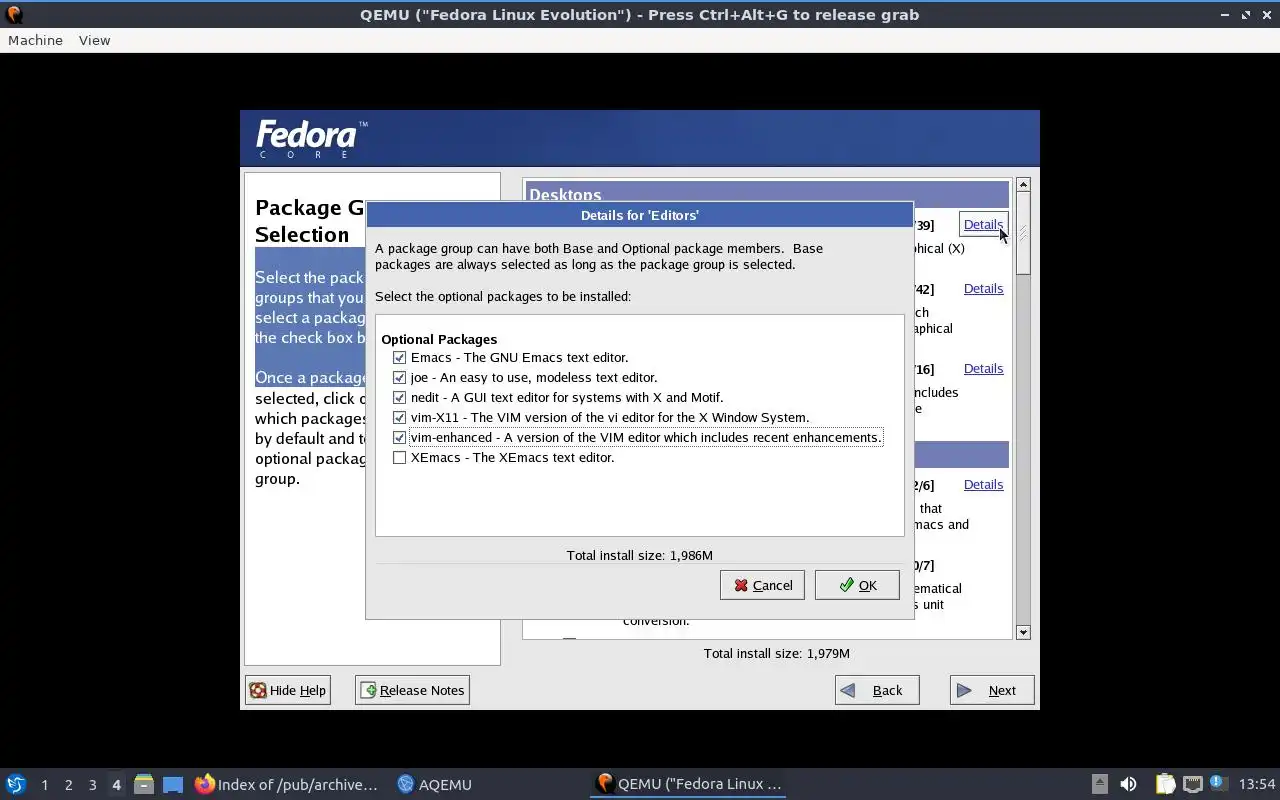Image resolution: width=1280 pixels, height=800 pixels.
Task: Click the package list scrollbar thumb
Action: coord(1023,233)
